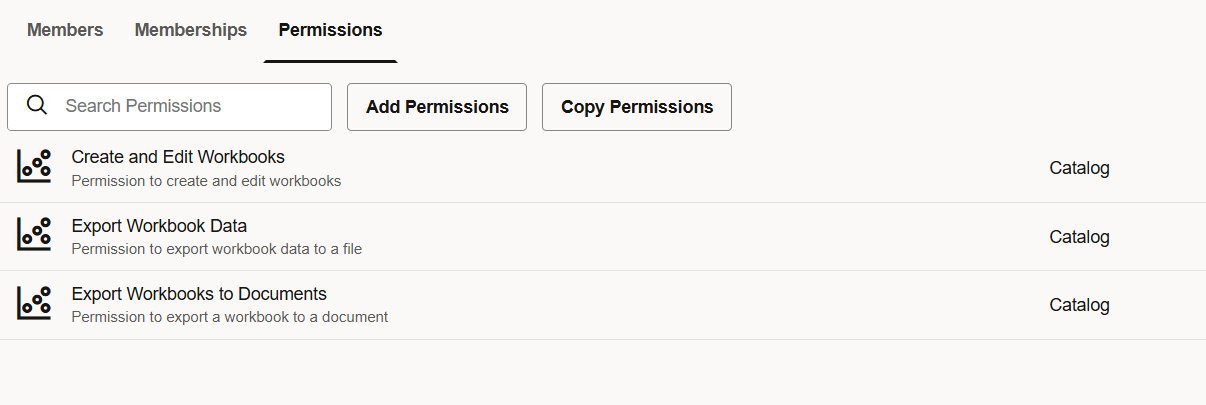This screenshot has height=405, width=1206.
Task: Click Catalog label on Create and Edit Workbooks row
Action: point(1079,168)
